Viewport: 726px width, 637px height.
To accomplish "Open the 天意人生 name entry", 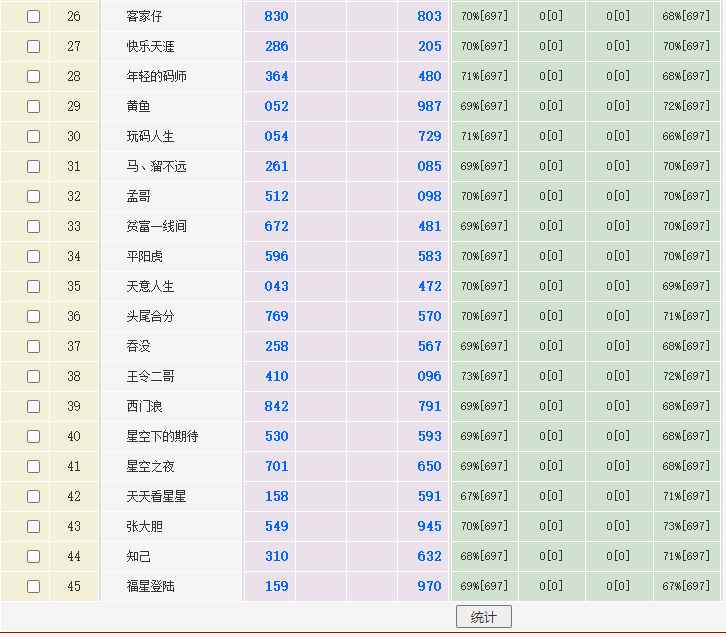I will pos(150,286).
